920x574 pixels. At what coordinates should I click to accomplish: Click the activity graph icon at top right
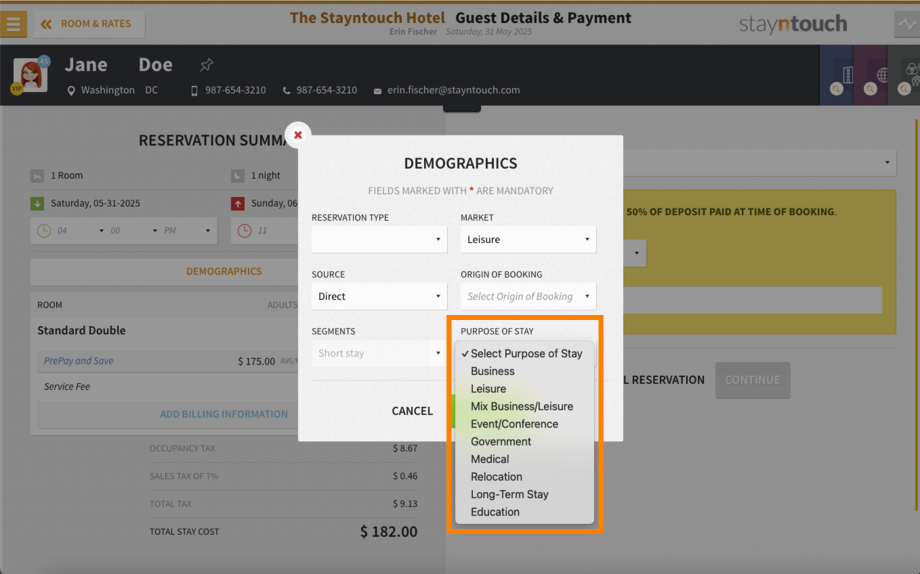click(x=907, y=24)
